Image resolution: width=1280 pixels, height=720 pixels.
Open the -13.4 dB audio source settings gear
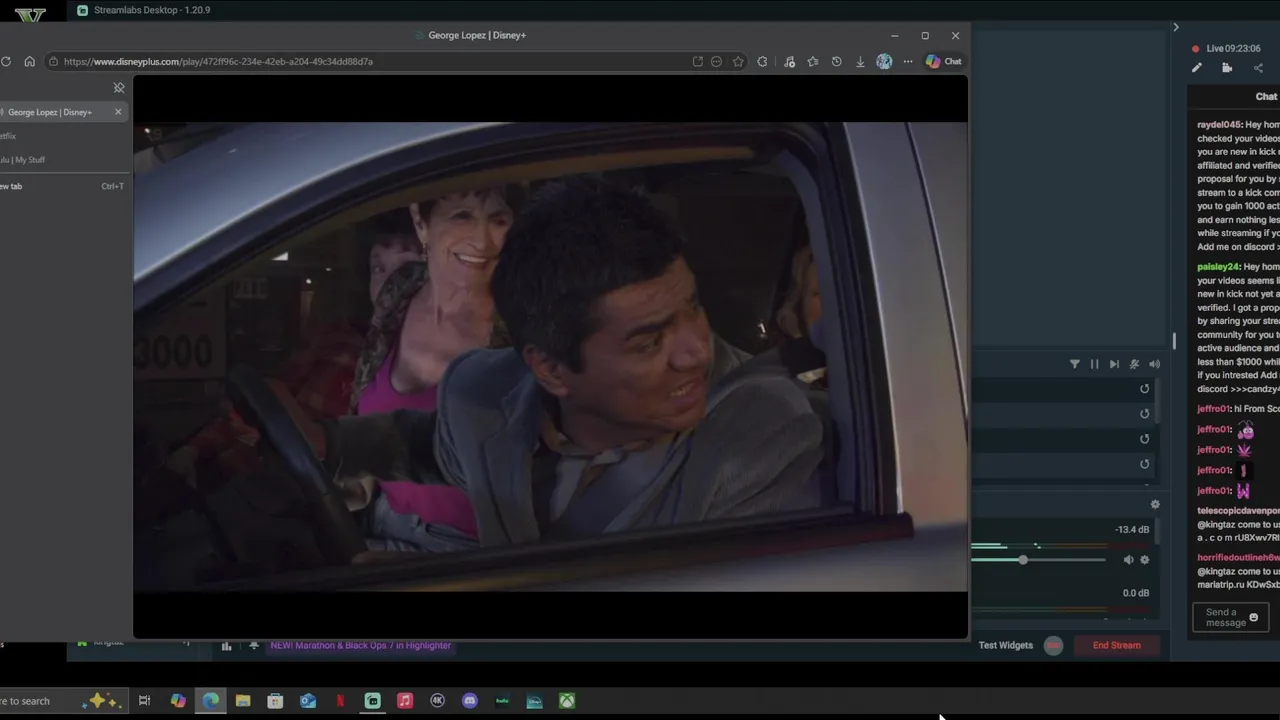pyautogui.click(x=1145, y=560)
